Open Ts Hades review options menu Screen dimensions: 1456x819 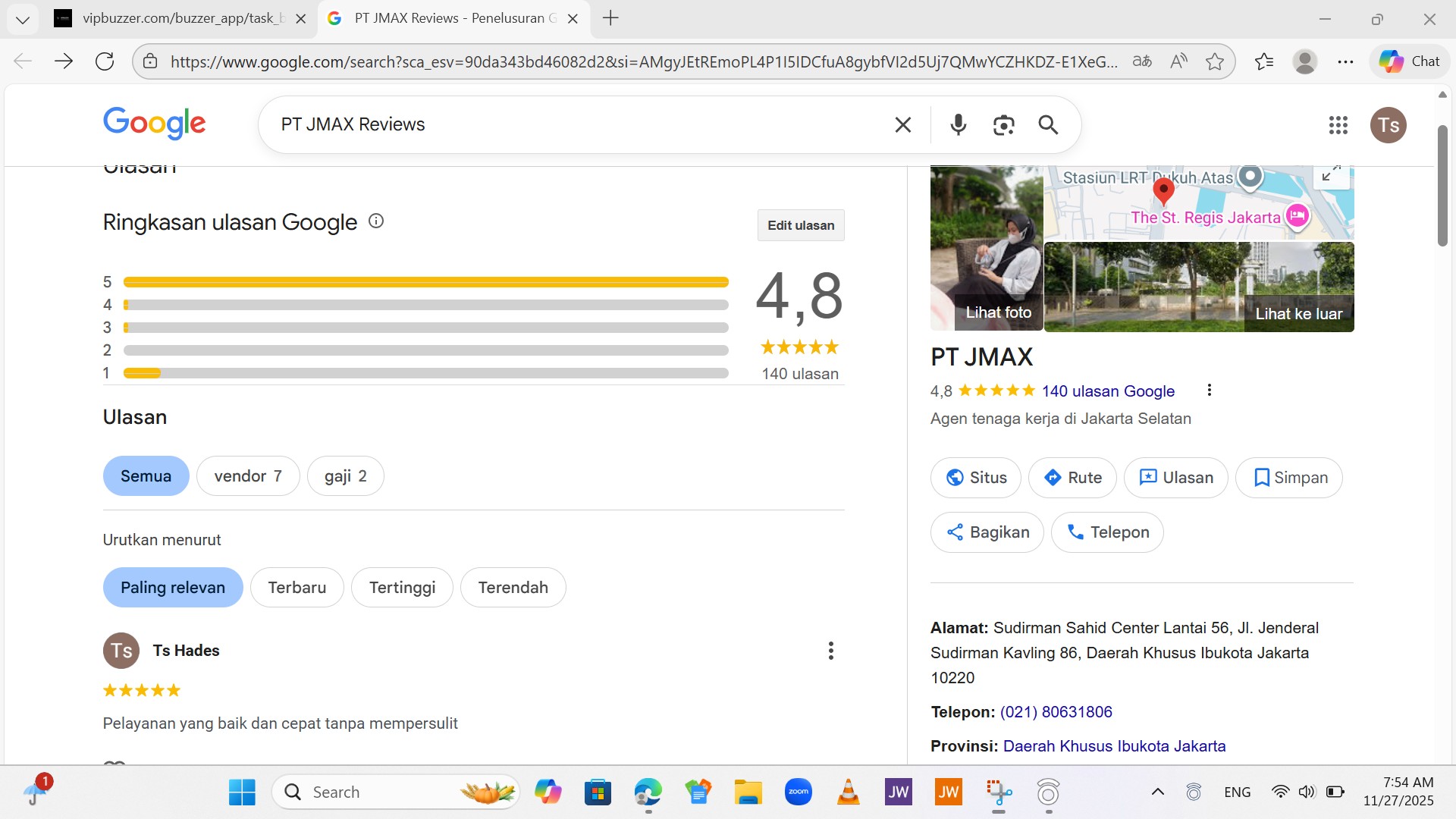pos(830,651)
